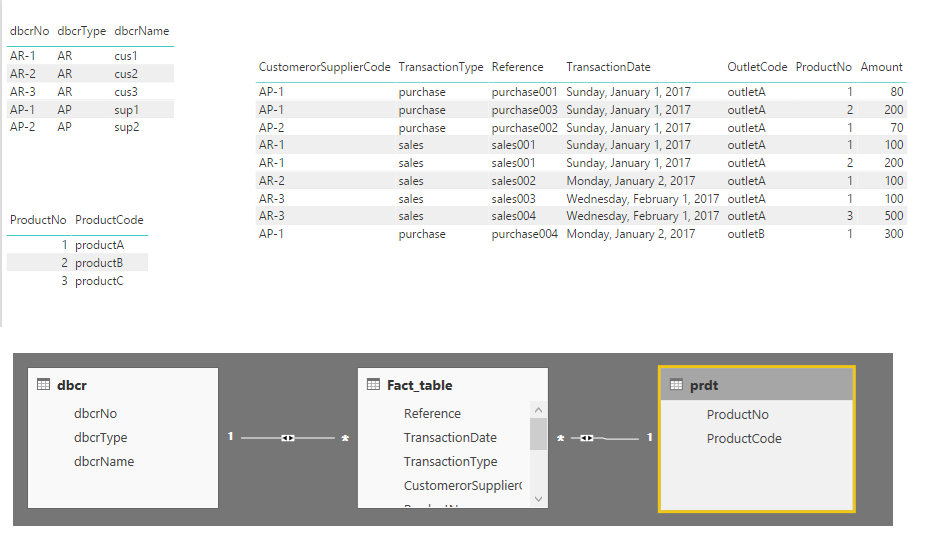The image size is (944, 547).
Task: Select cell purchase003
Action: (524, 110)
